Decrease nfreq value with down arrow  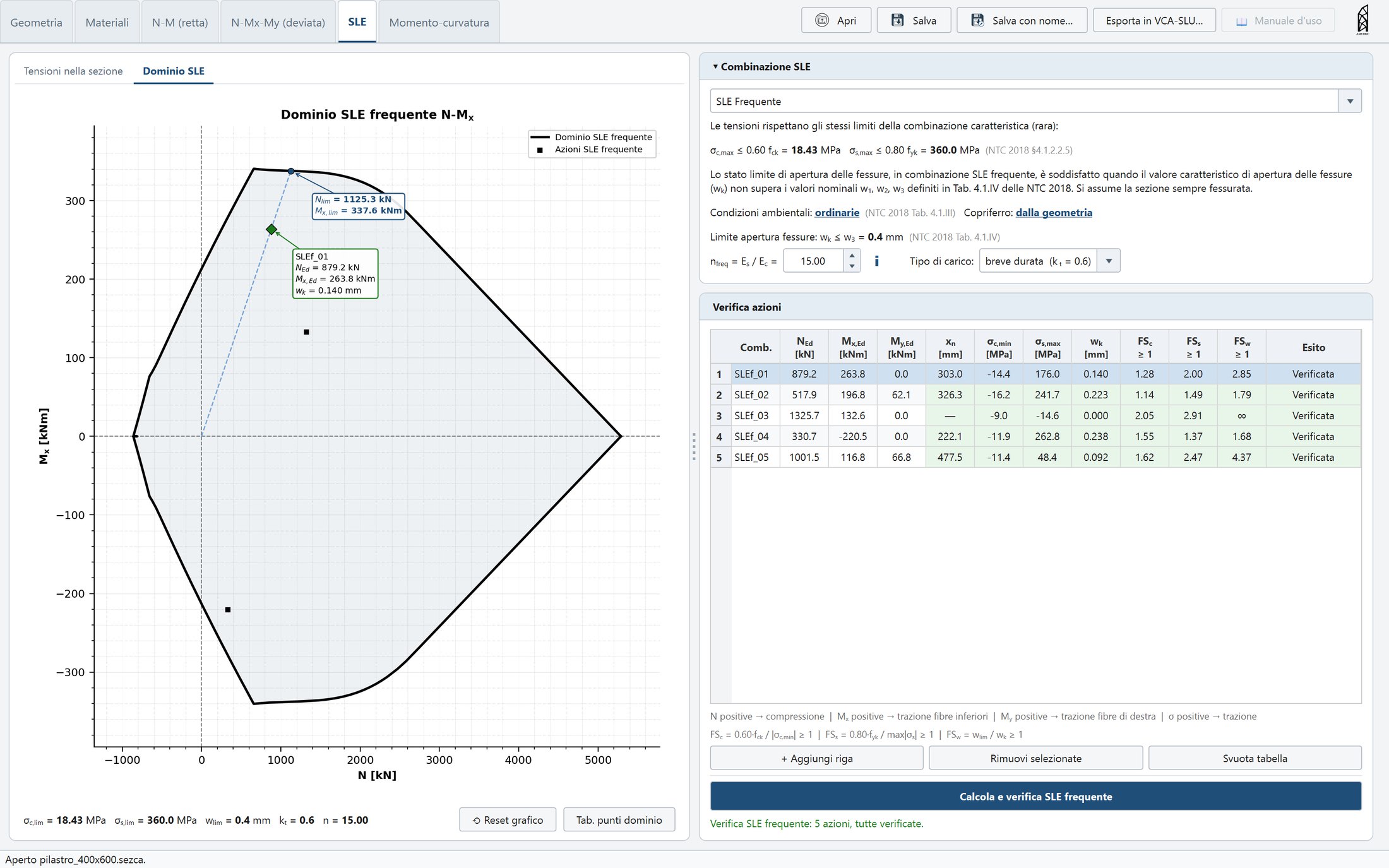pyautogui.click(x=852, y=266)
